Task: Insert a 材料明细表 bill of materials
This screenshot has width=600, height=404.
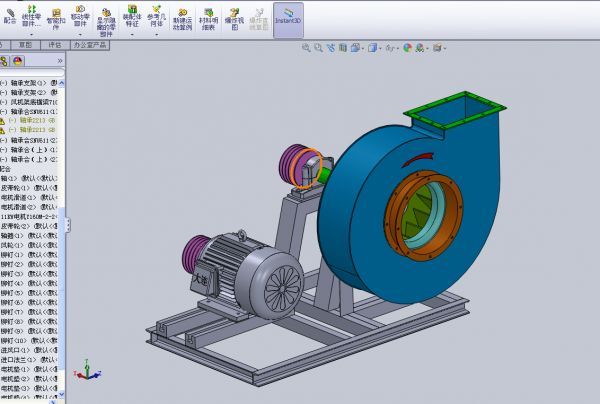Action: (x=209, y=20)
